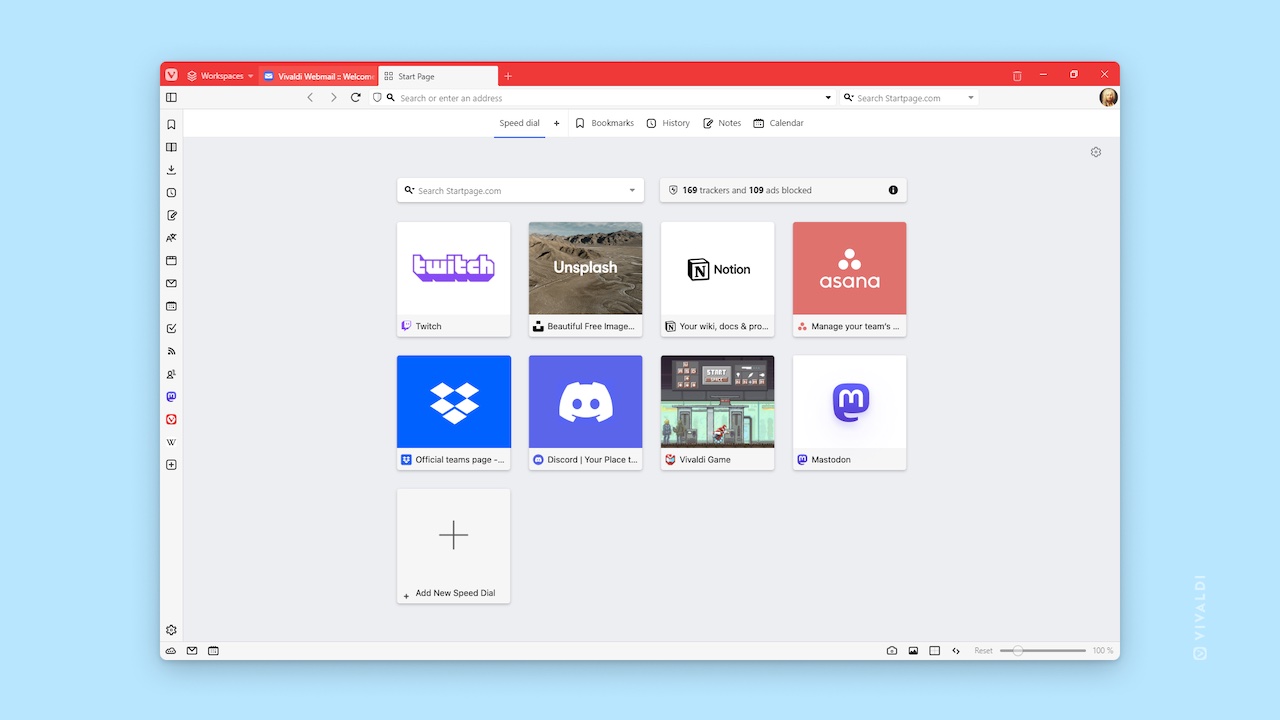1280x720 pixels.
Task: Capture a page screenshot from the status bar
Action: click(x=891, y=650)
